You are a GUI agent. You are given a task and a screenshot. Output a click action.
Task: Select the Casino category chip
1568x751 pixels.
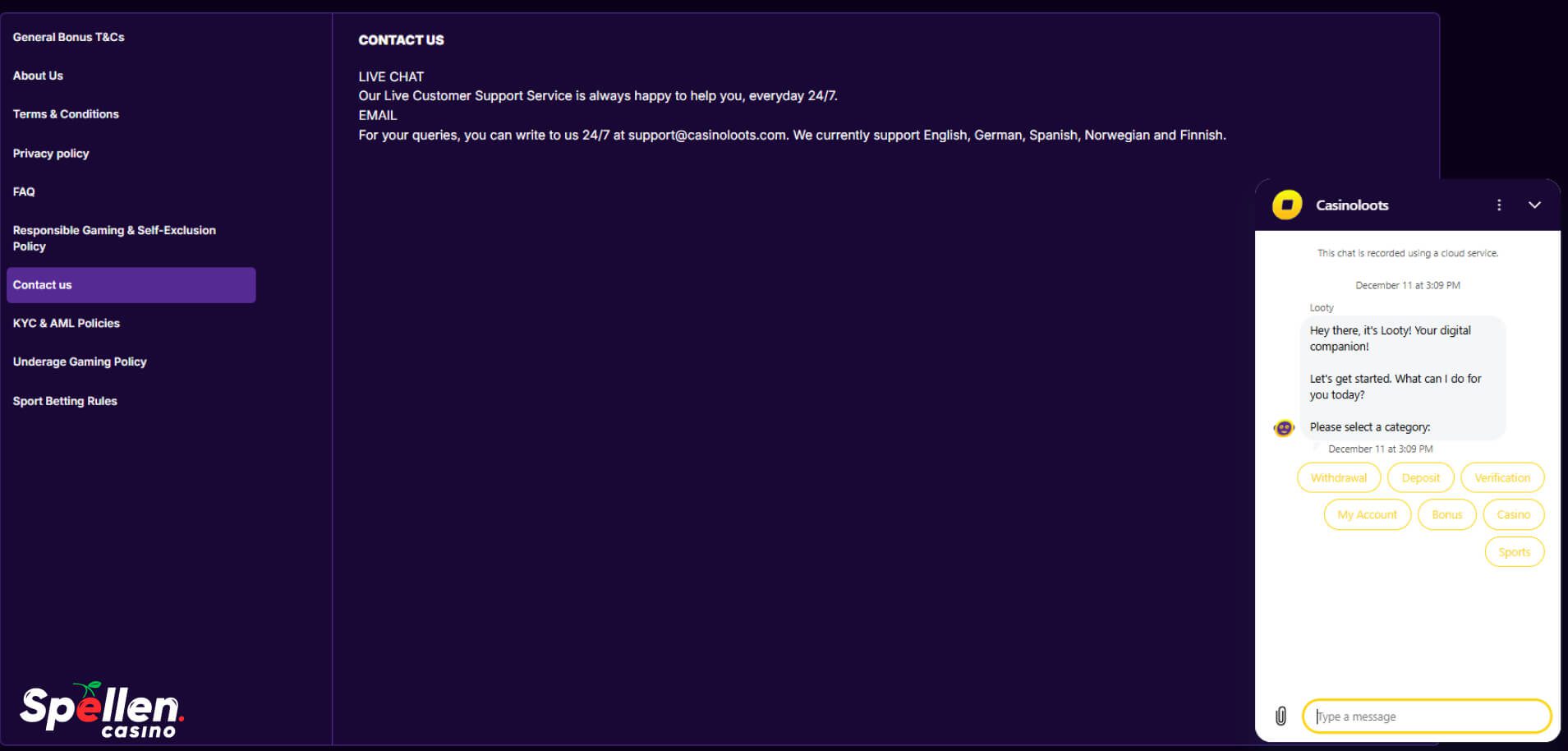1513,514
